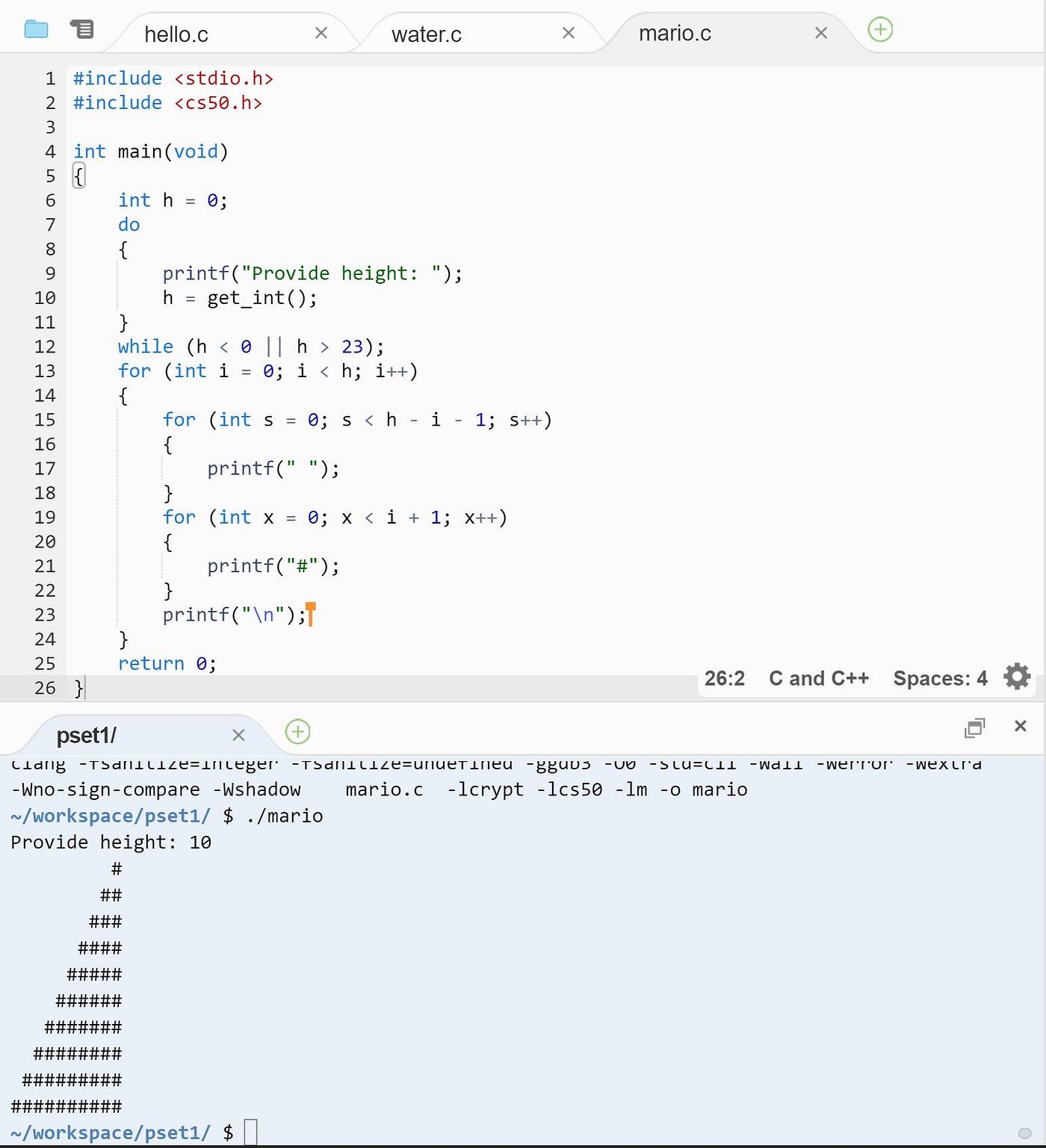Click the while (h < 0 || h > 23) line
The image size is (1046, 1148).
(251, 347)
